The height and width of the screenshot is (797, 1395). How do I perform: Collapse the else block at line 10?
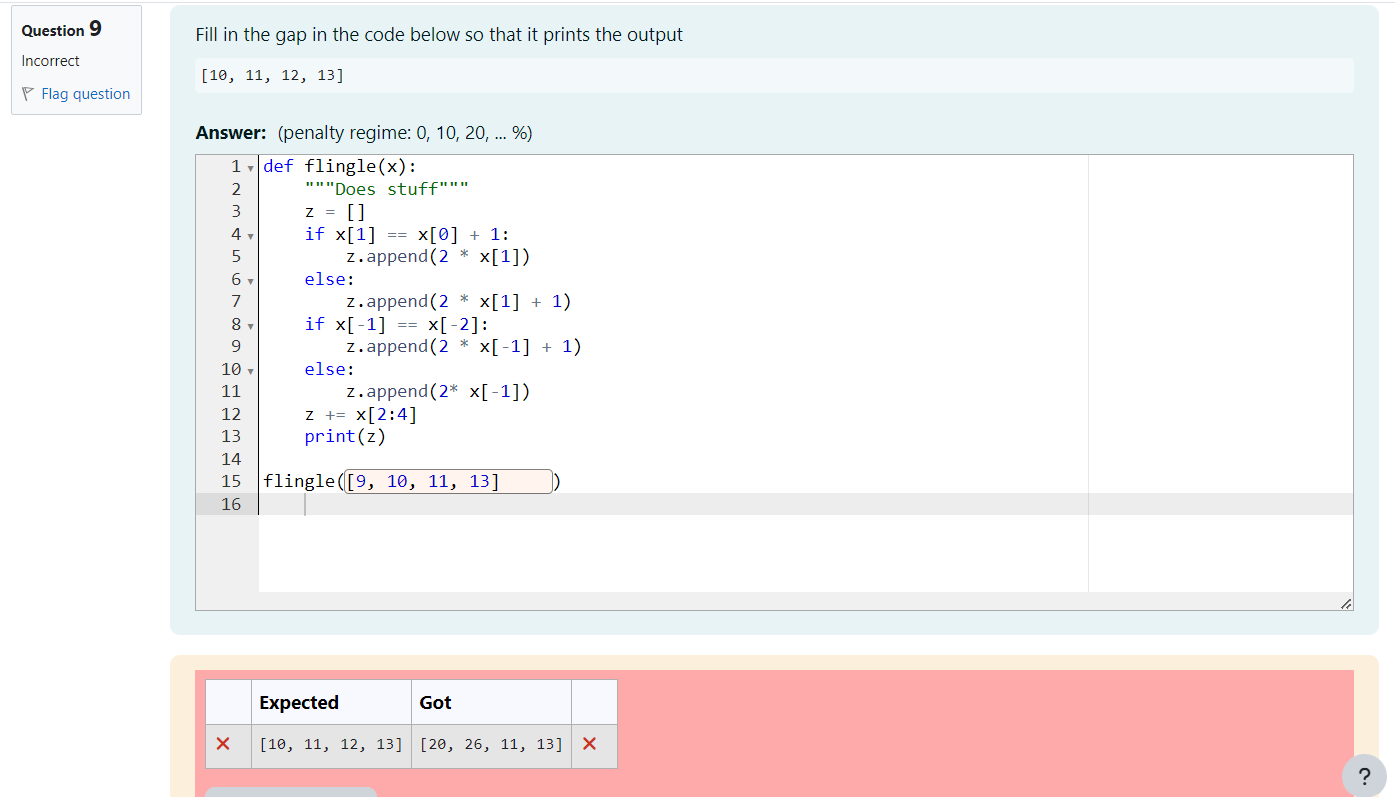click(249, 370)
